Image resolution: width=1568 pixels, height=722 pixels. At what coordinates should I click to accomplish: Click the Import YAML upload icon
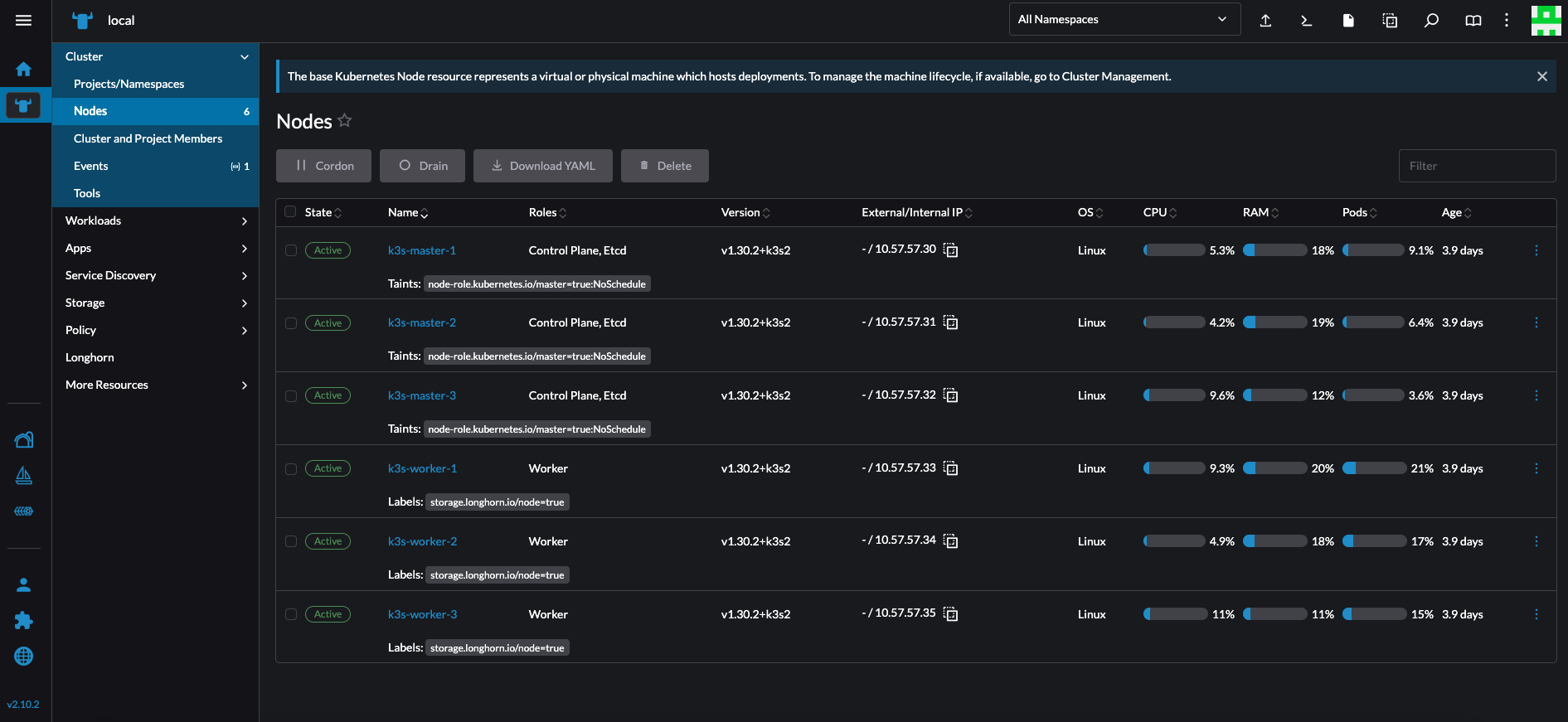coord(1265,20)
